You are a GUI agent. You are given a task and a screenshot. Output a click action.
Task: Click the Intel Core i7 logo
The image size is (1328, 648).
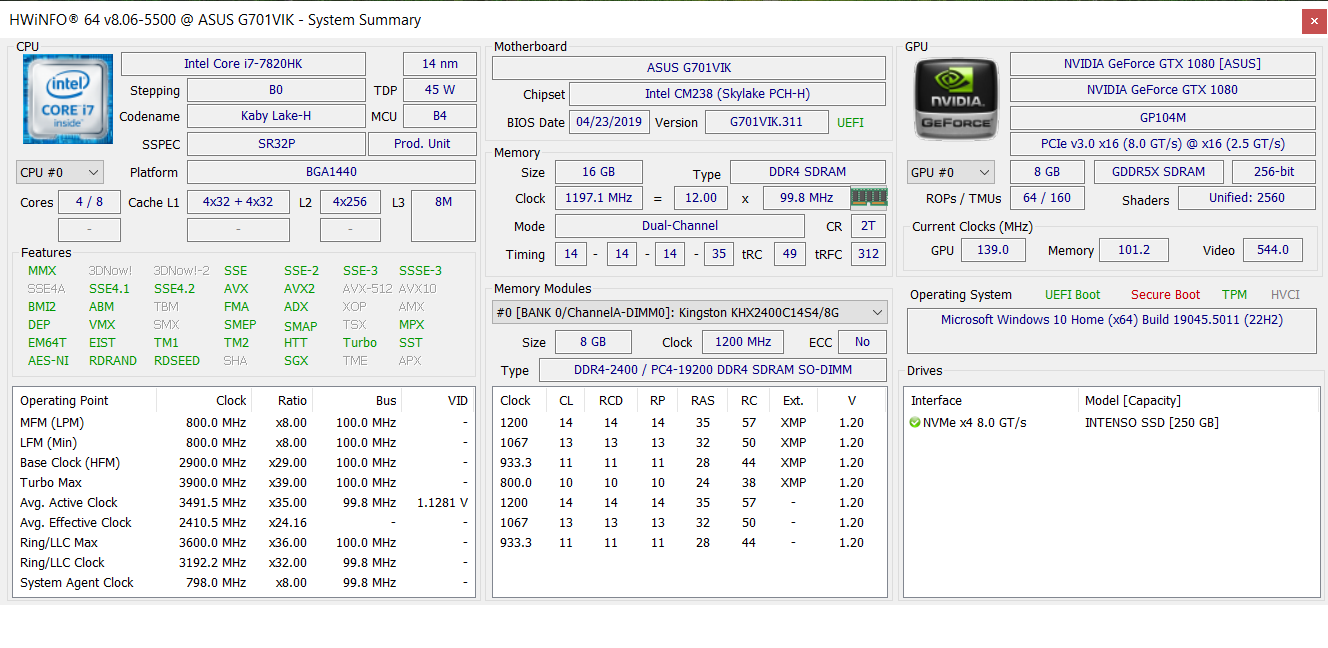pyautogui.click(x=68, y=99)
